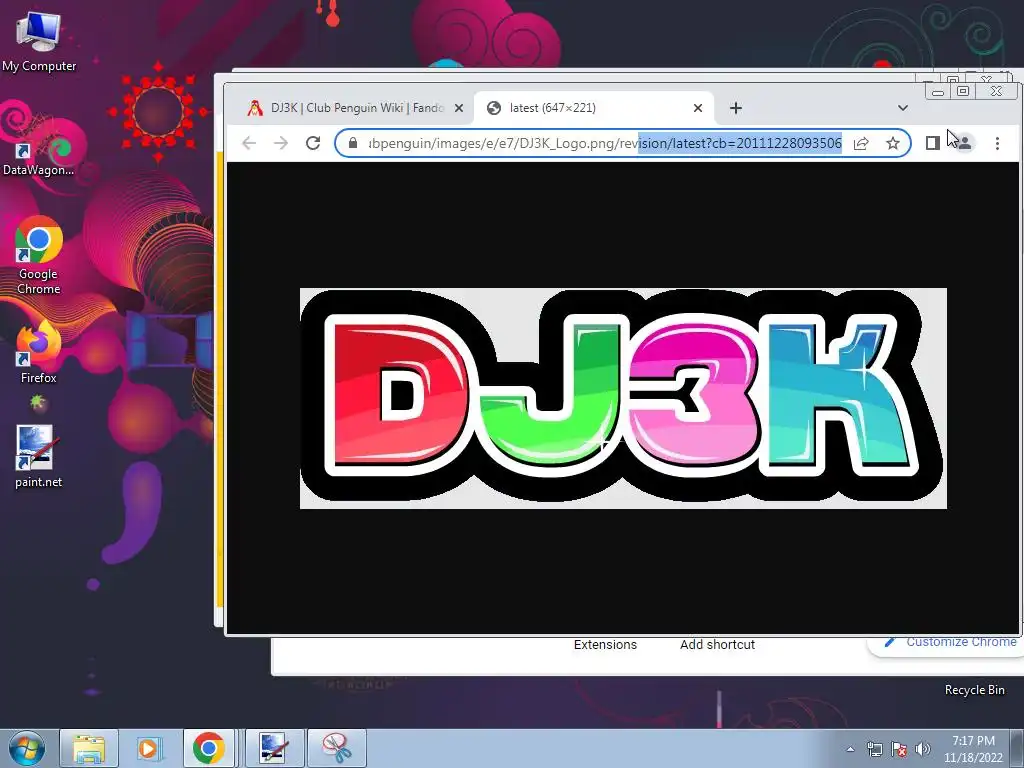Screen dimensions: 1024x768
Task: Open the volume control tray icon
Action: pyautogui.click(x=922, y=749)
